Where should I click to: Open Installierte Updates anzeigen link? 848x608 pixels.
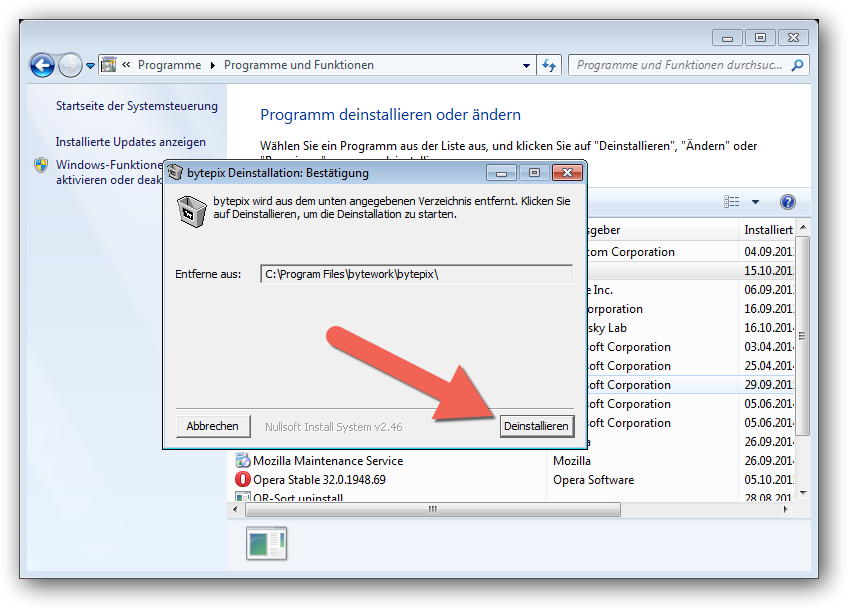[130, 142]
